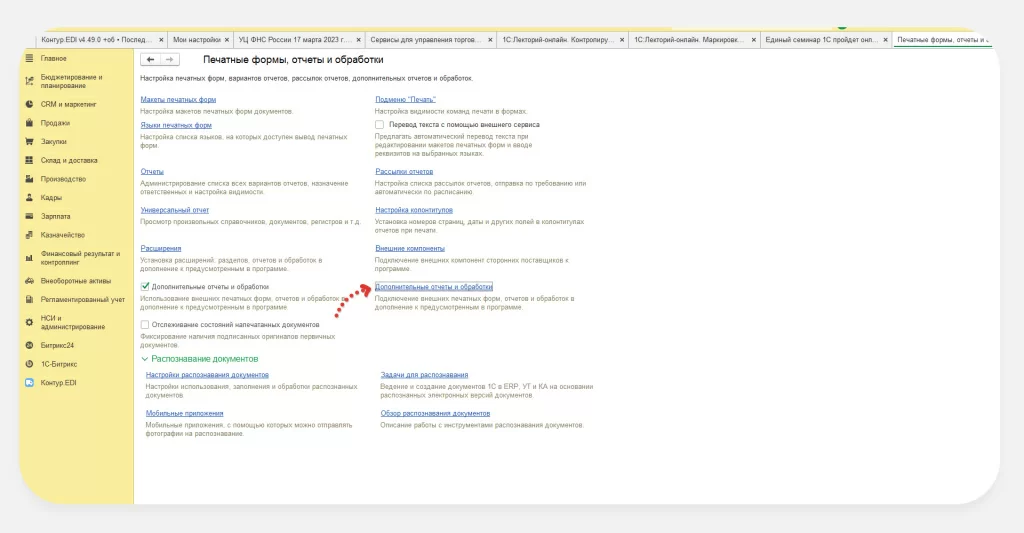This screenshot has width=1024, height=533.
Task: Click the Склад и доставка grid icon
Action: [x=30, y=160]
